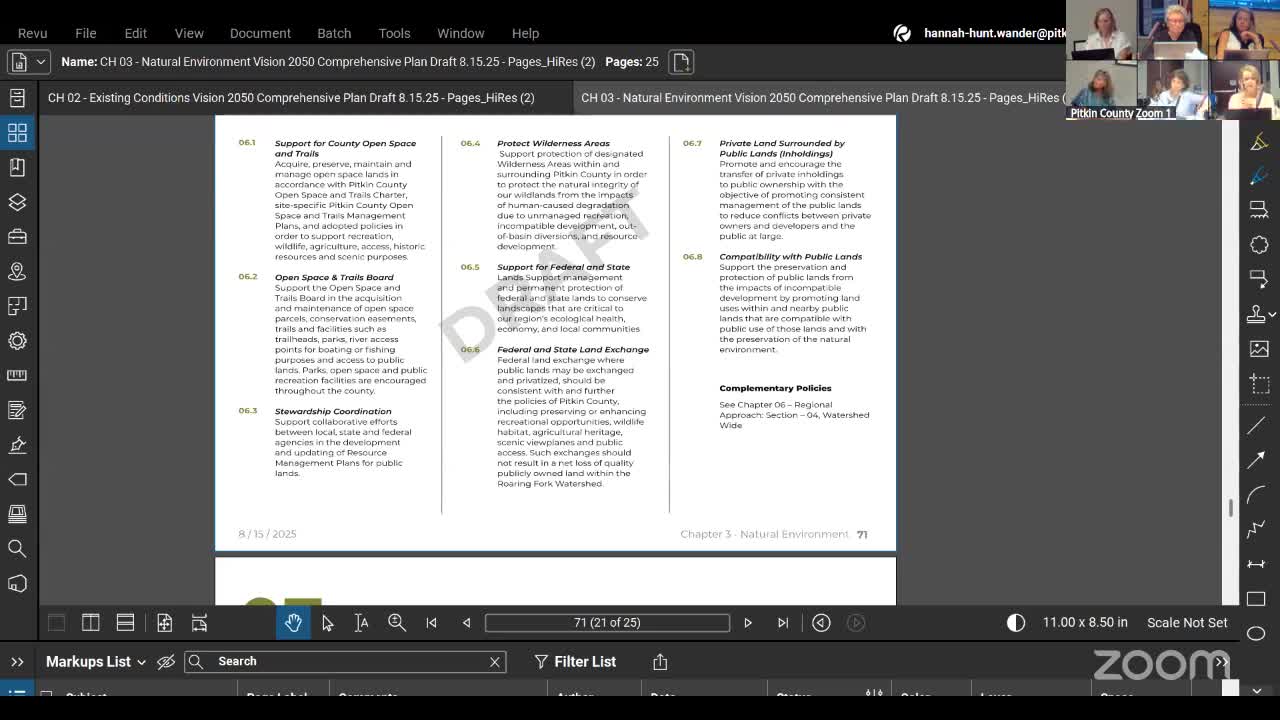Toggle Dim content half-circle icon
This screenshot has width=1280, height=720.
pos(1016,622)
